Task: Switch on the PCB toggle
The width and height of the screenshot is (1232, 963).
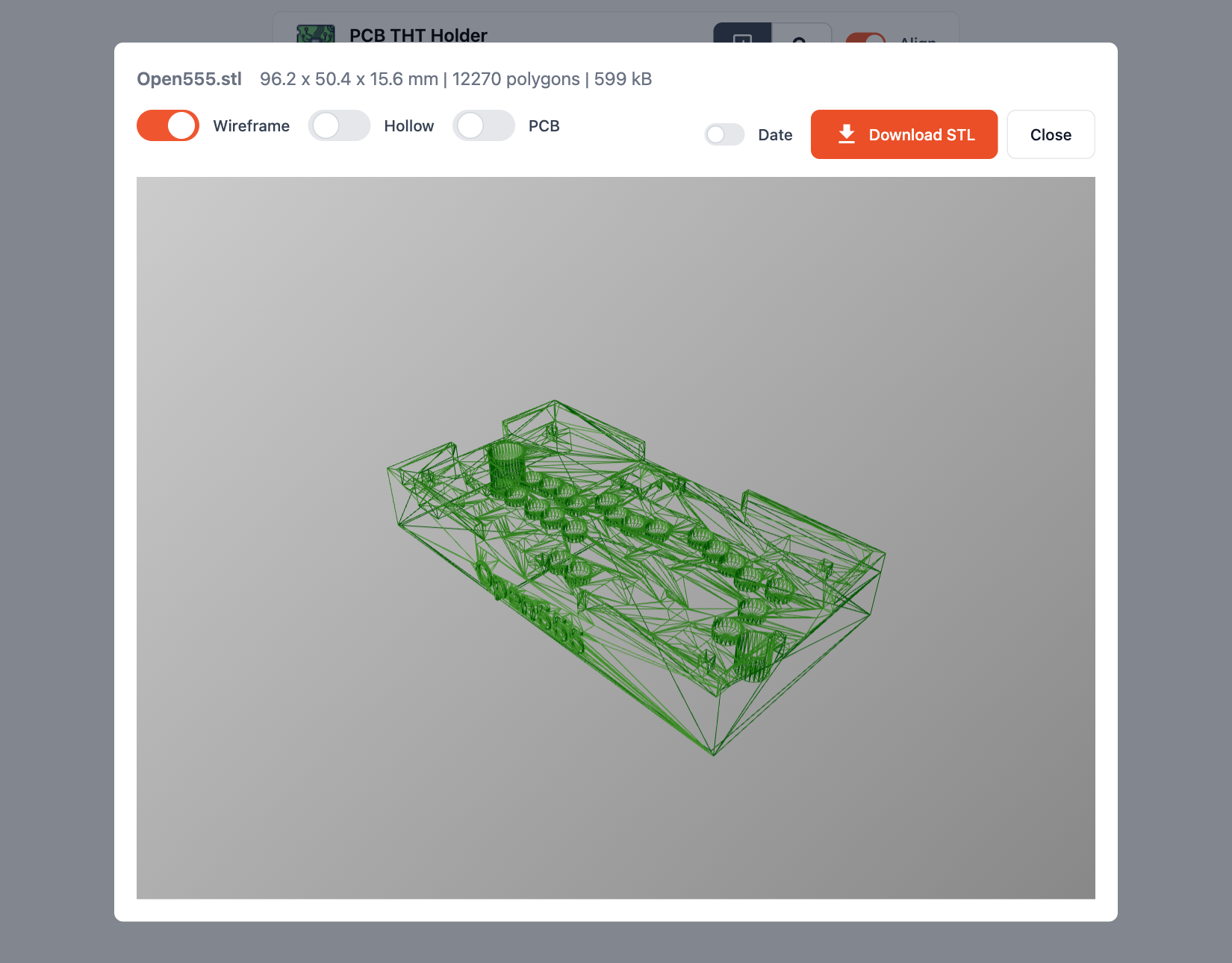Action: (484, 125)
